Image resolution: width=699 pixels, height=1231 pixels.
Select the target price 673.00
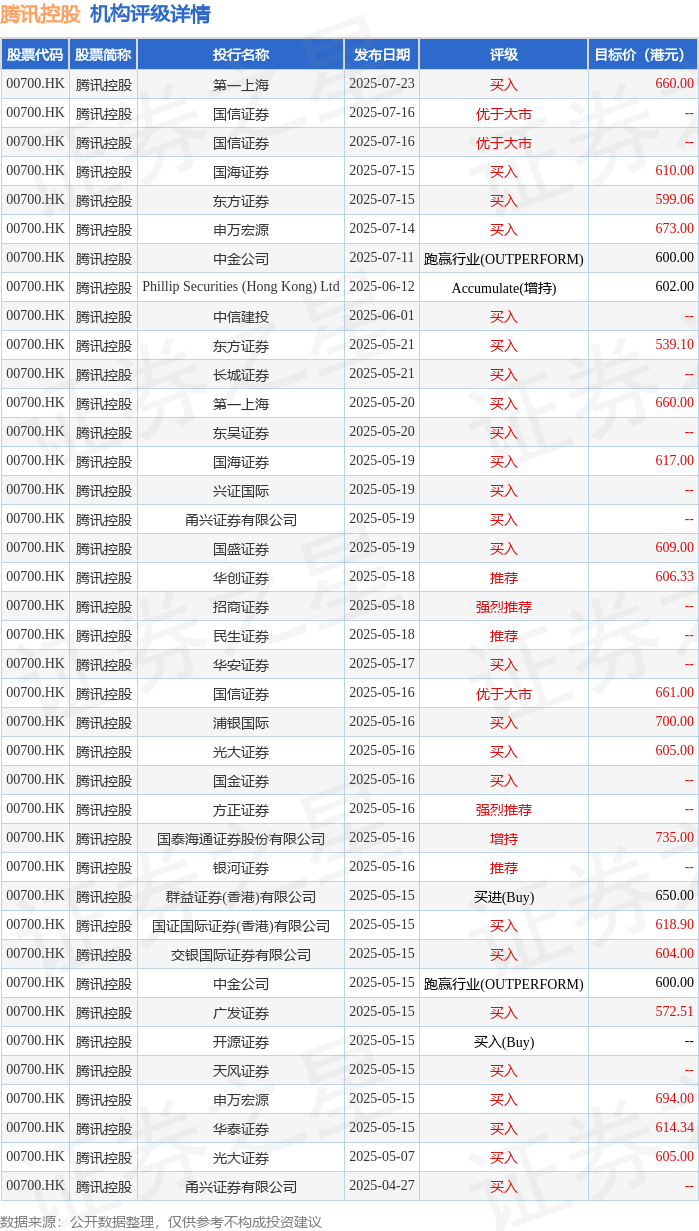click(674, 229)
